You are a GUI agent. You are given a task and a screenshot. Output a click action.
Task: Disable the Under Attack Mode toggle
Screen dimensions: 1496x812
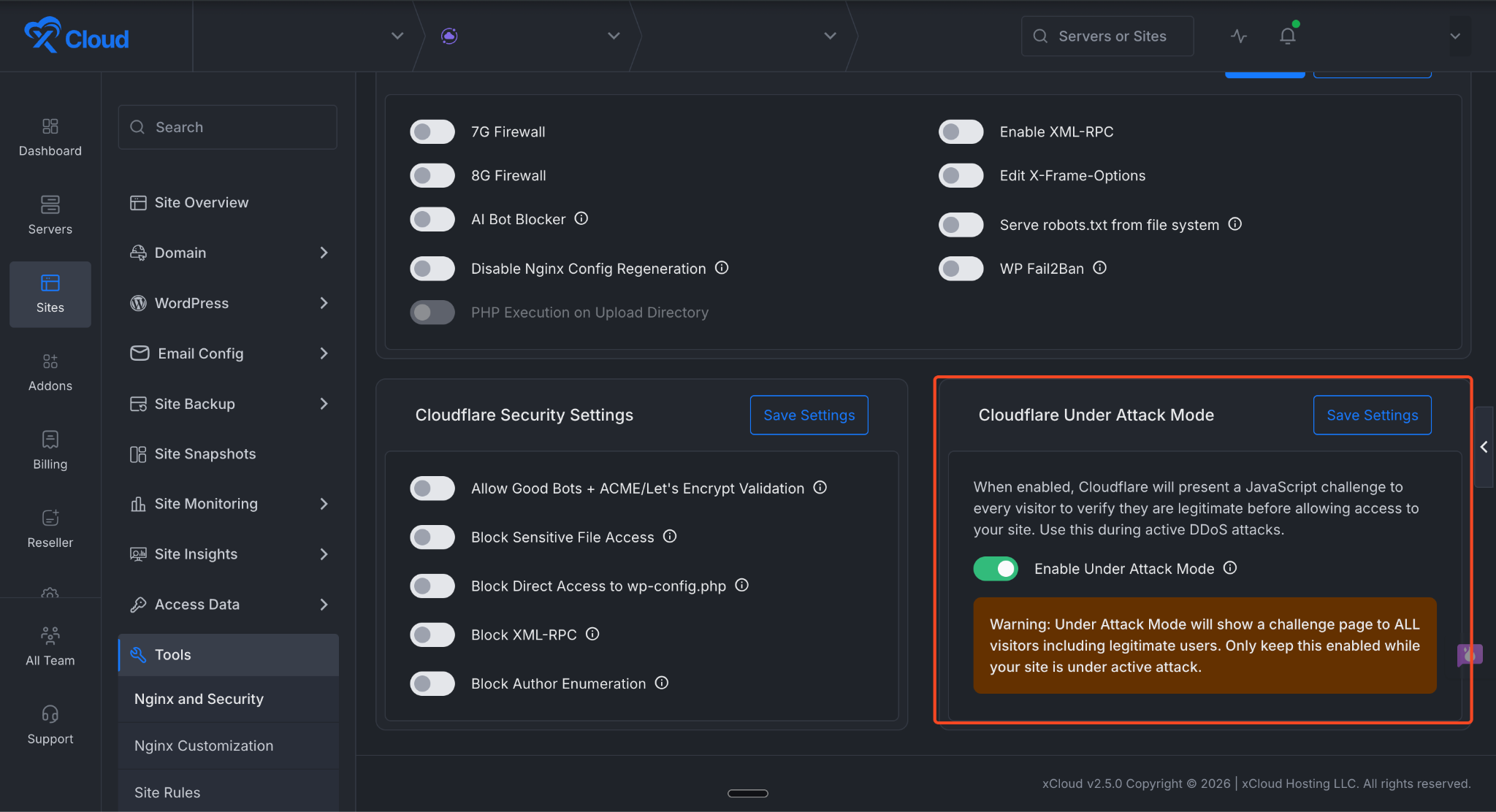995,568
